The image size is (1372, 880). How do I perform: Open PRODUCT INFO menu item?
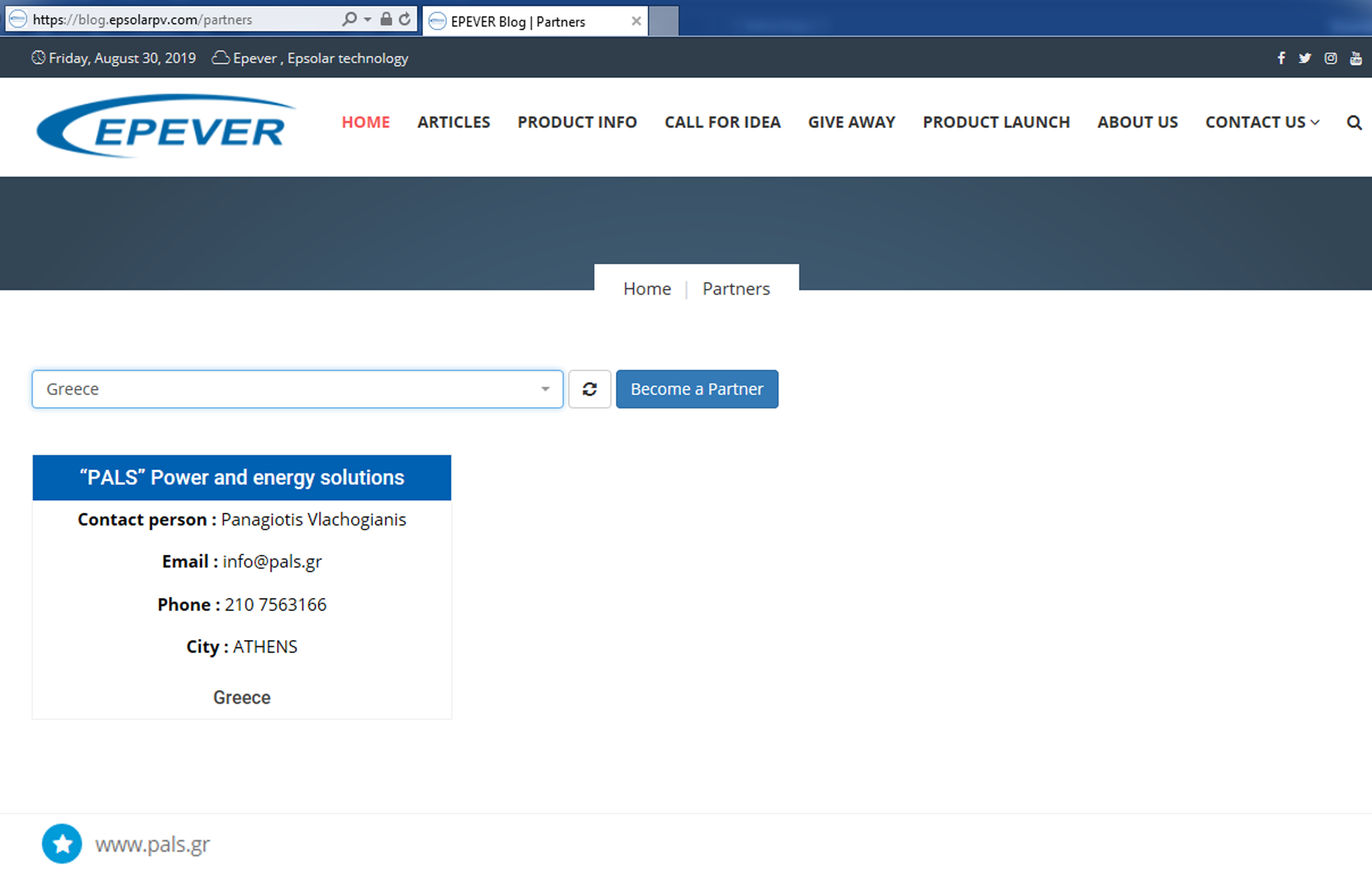[577, 122]
